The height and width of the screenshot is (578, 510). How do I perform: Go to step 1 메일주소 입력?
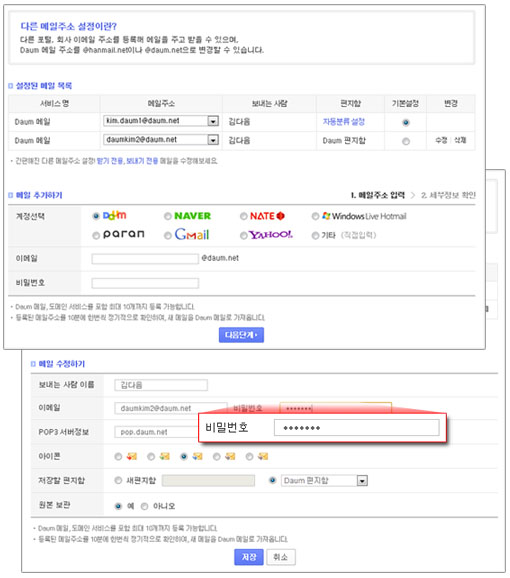pos(377,195)
